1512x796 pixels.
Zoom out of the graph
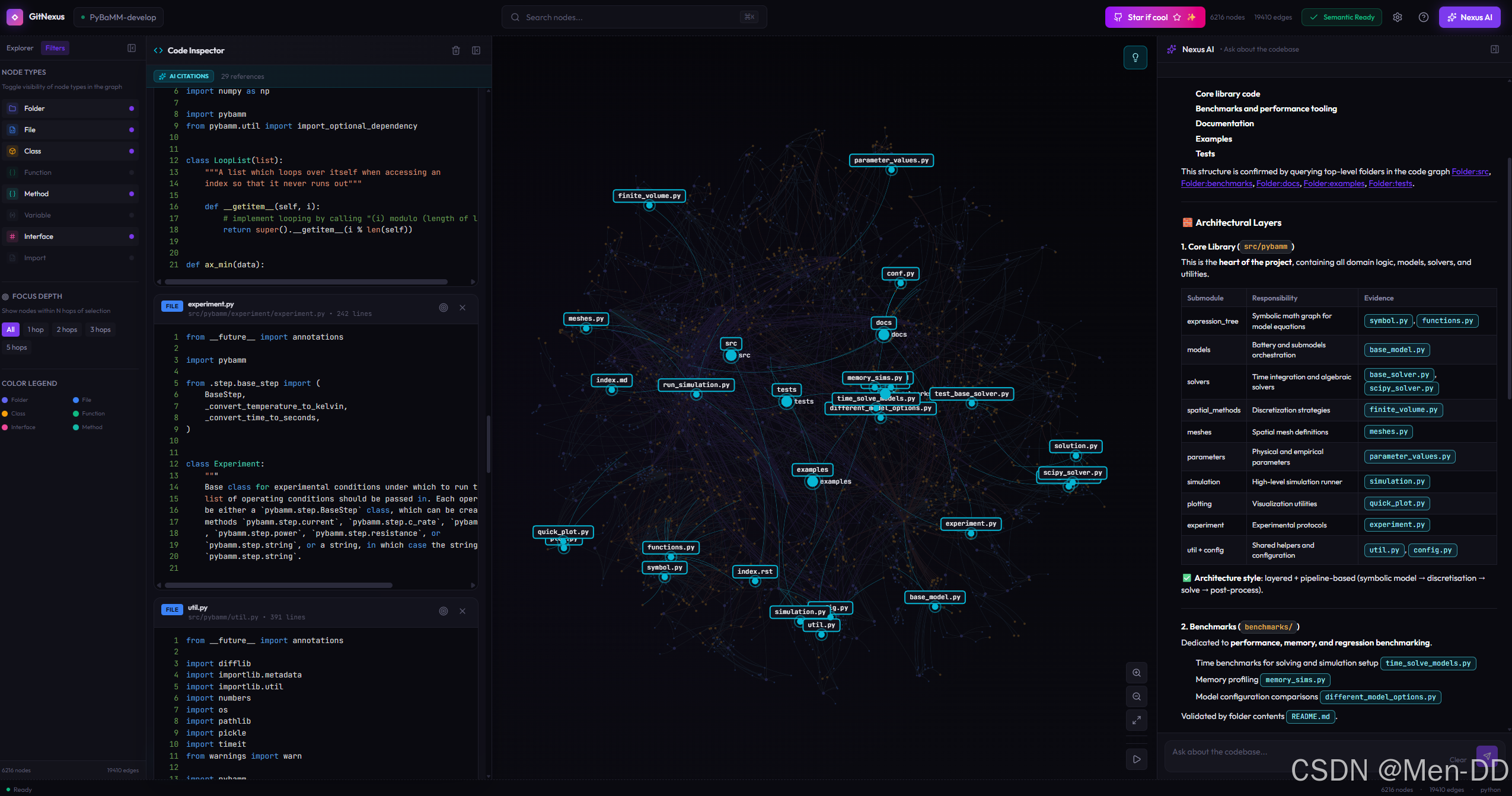[1136, 696]
